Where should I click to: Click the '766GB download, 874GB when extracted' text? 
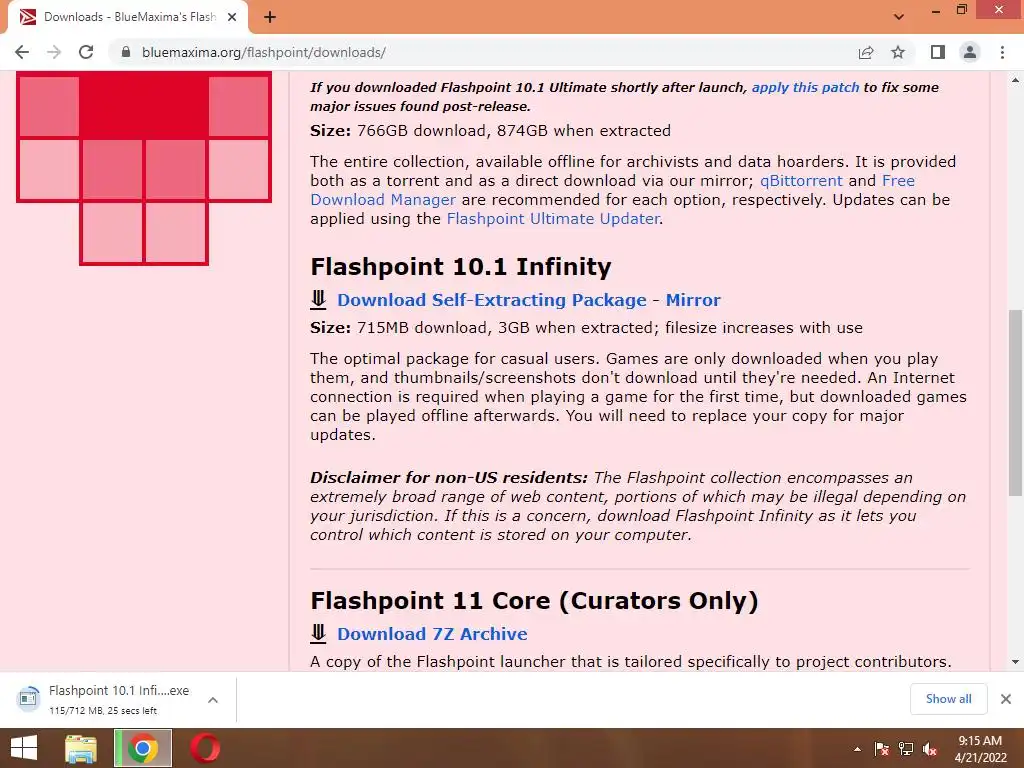tap(514, 131)
